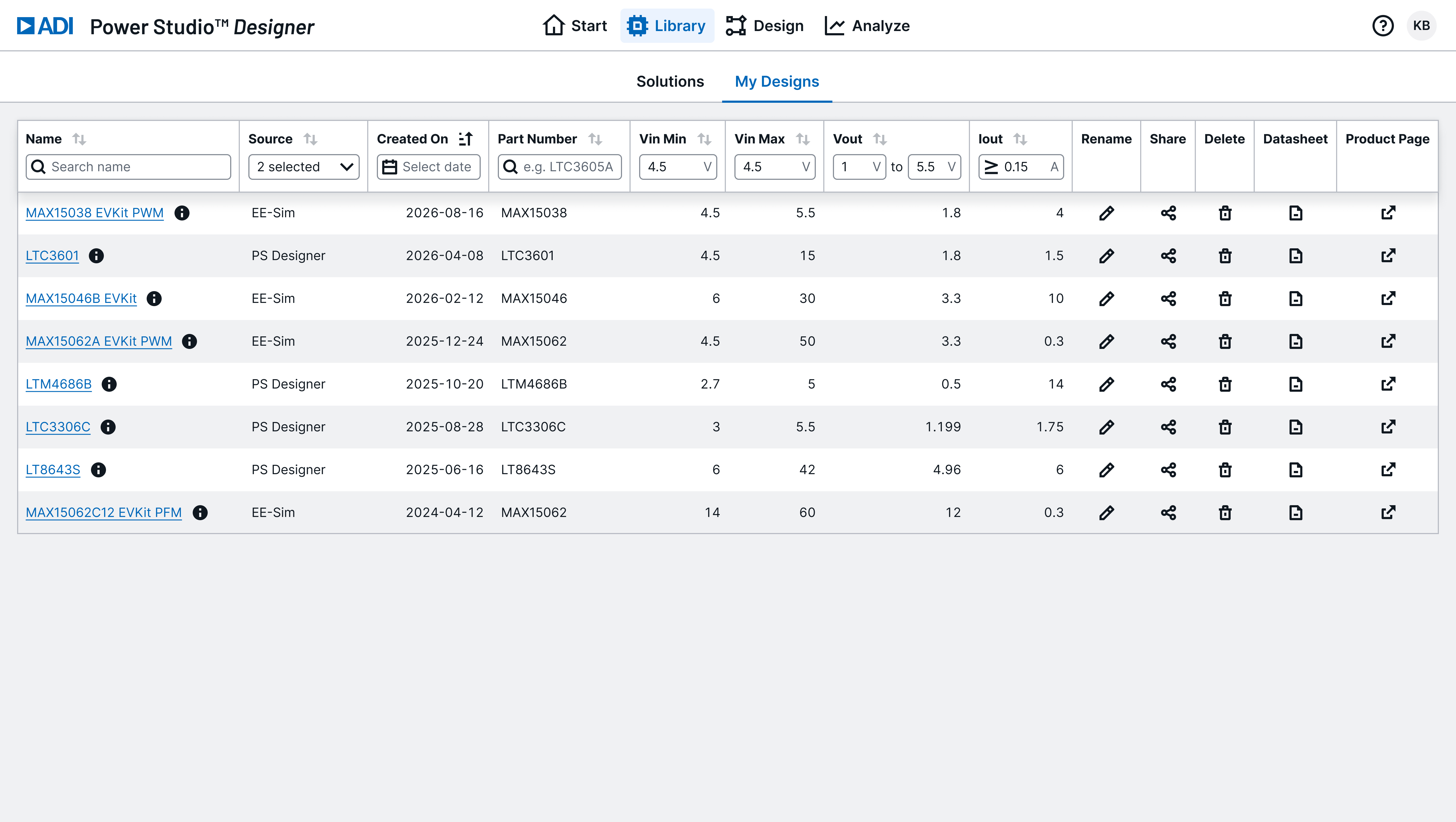The width and height of the screenshot is (1456, 822).
Task: Sort table by Part Number
Action: 595,139
